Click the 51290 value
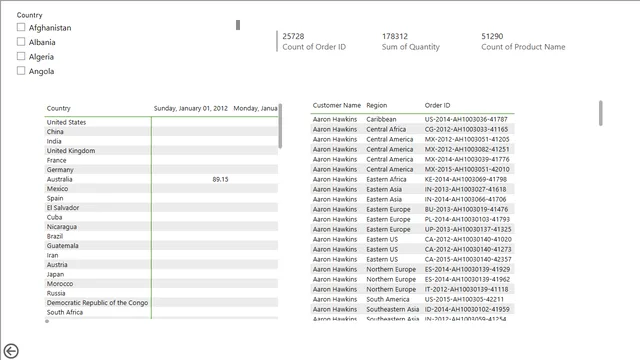This screenshot has width=640, height=360. 492,36
